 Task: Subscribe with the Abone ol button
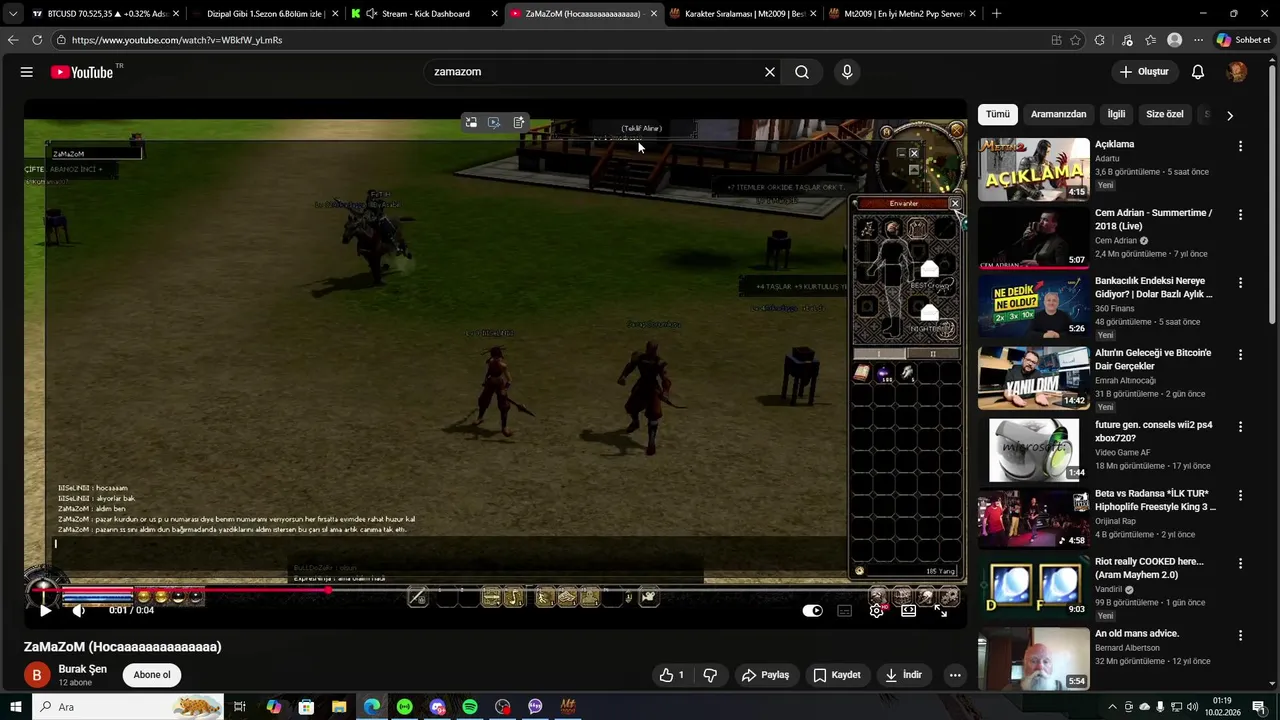coord(152,675)
